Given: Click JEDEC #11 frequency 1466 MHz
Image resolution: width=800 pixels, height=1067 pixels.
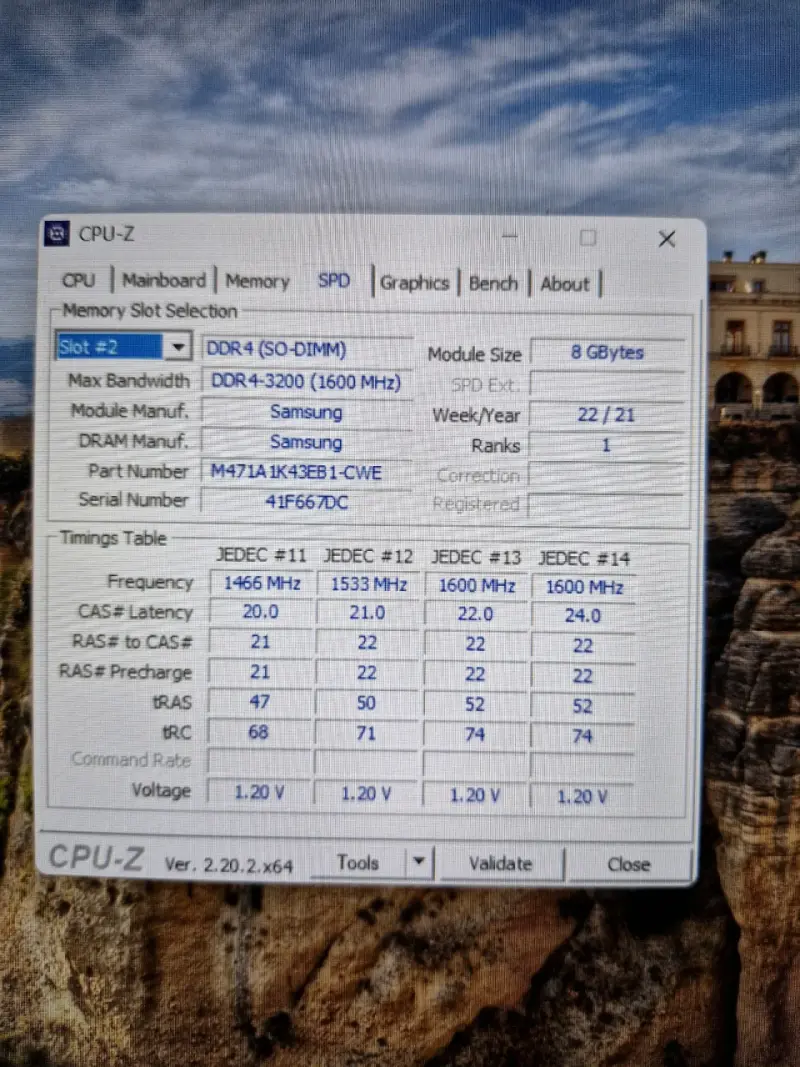Looking at the screenshot, I should (x=261, y=583).
